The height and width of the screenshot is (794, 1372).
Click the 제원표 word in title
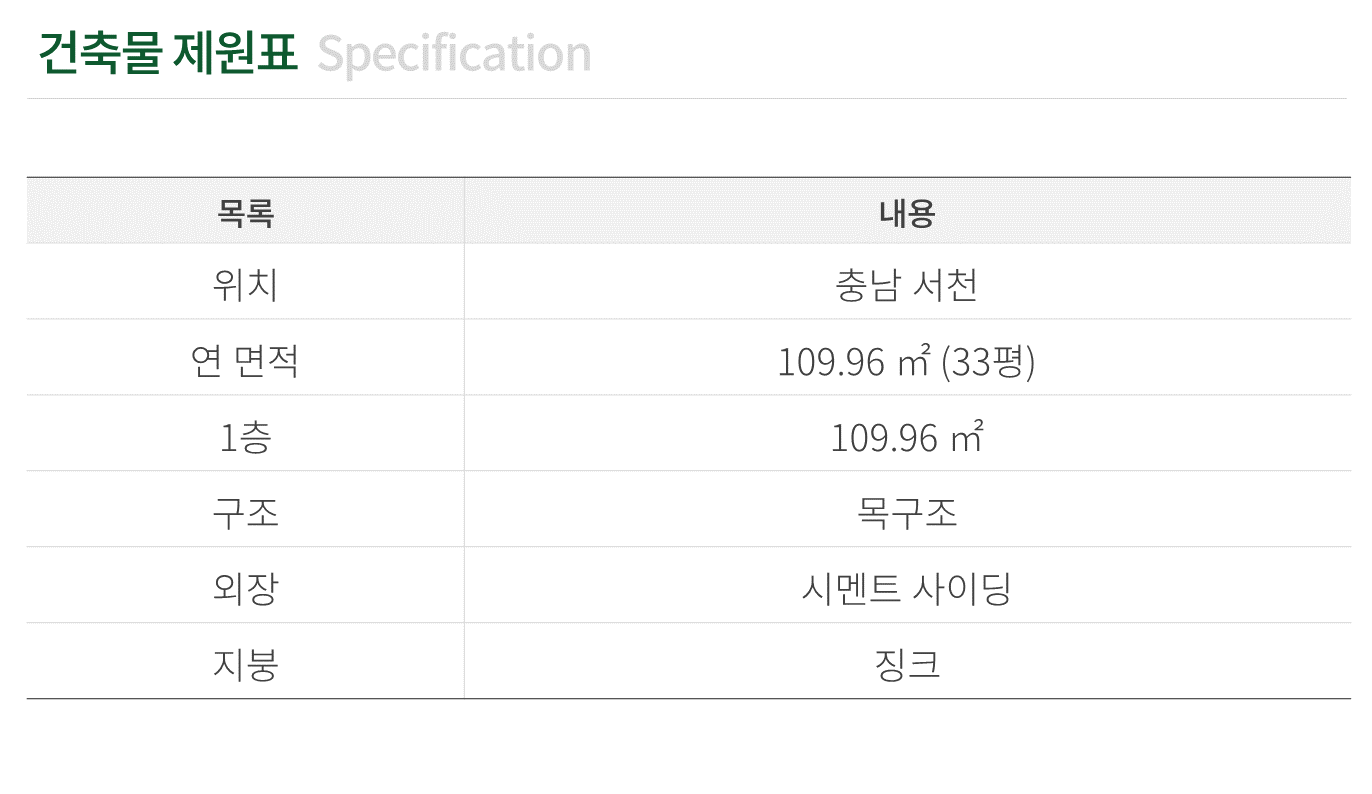[234, 53]
